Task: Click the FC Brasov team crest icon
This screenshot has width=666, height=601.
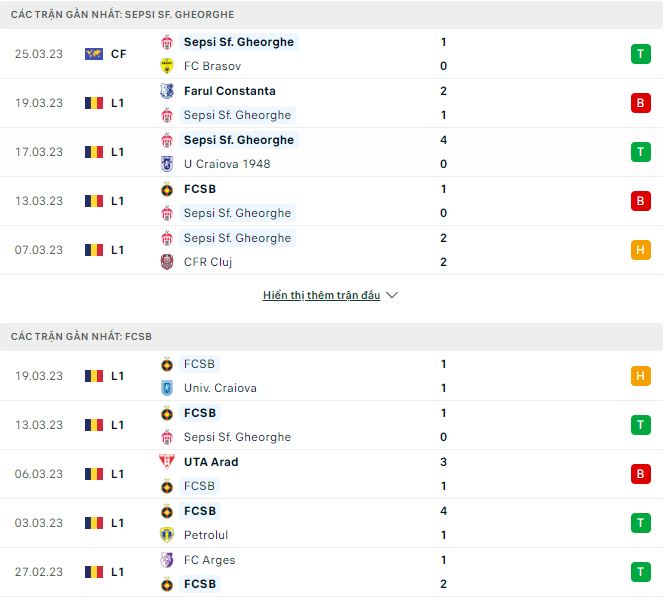Action: (x=167, y=66)
